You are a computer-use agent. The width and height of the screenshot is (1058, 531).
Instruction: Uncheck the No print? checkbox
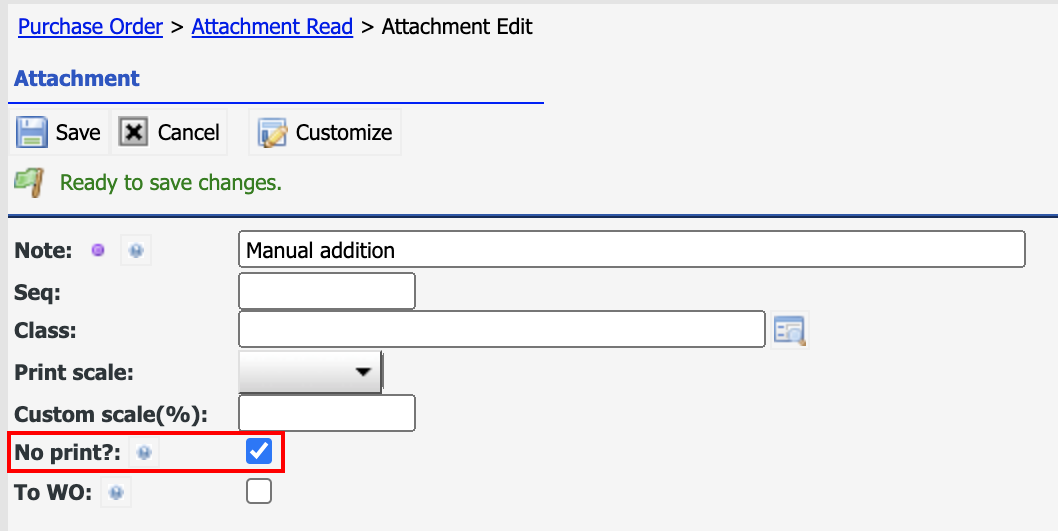tap(259, 451)
